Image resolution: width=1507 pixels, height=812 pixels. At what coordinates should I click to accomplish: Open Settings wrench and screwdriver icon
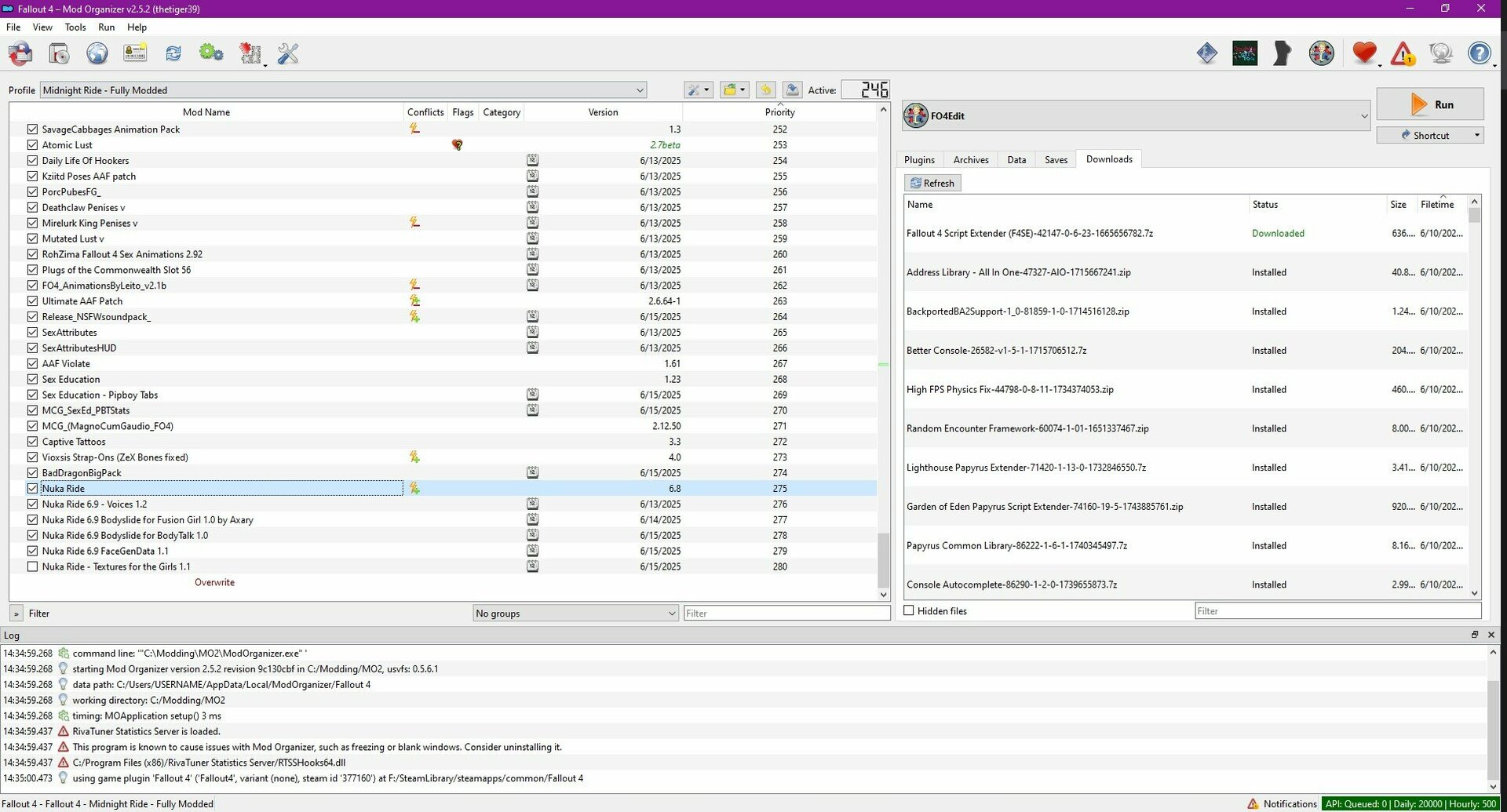coord(288,53)
